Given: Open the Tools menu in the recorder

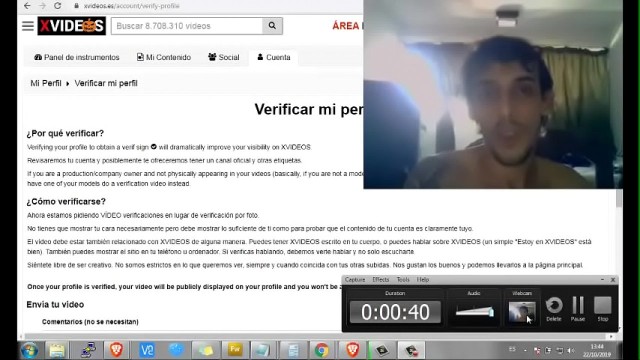Looking at the screenshot, I should [403, 280].
